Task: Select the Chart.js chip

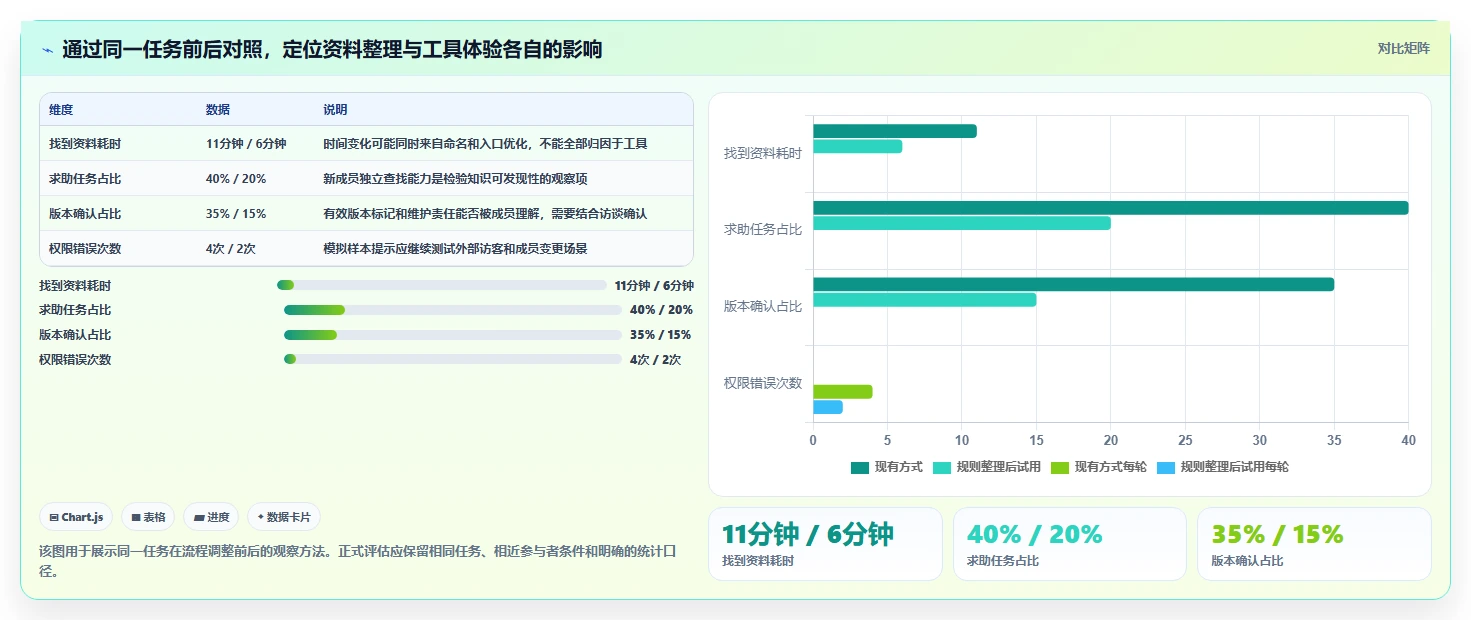Action: point(77,517)
